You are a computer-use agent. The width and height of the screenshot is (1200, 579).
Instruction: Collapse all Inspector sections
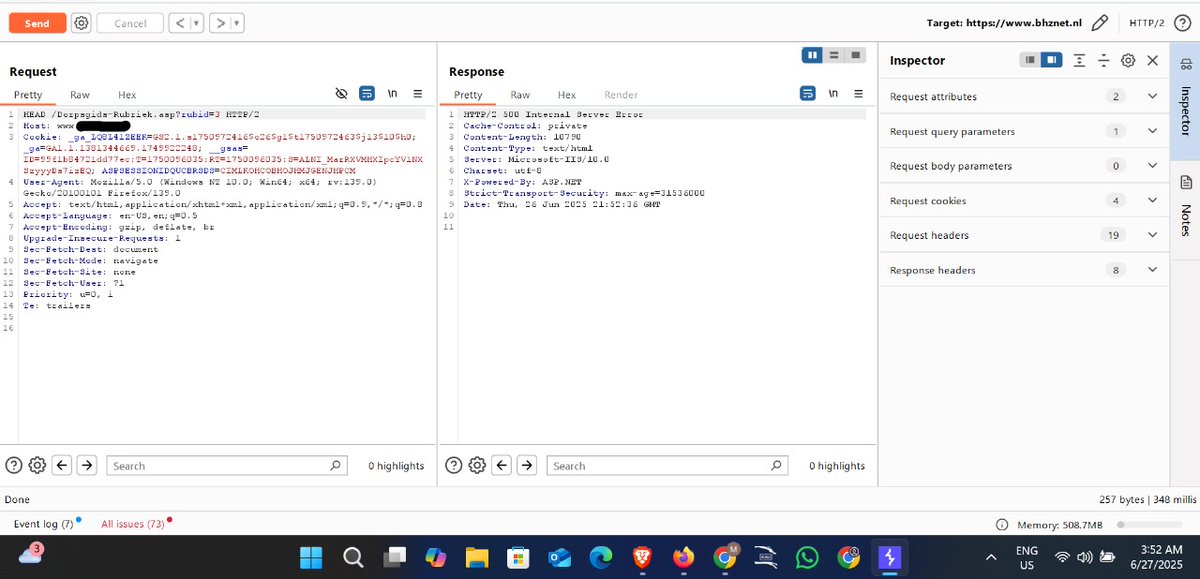coord(1103,60)
